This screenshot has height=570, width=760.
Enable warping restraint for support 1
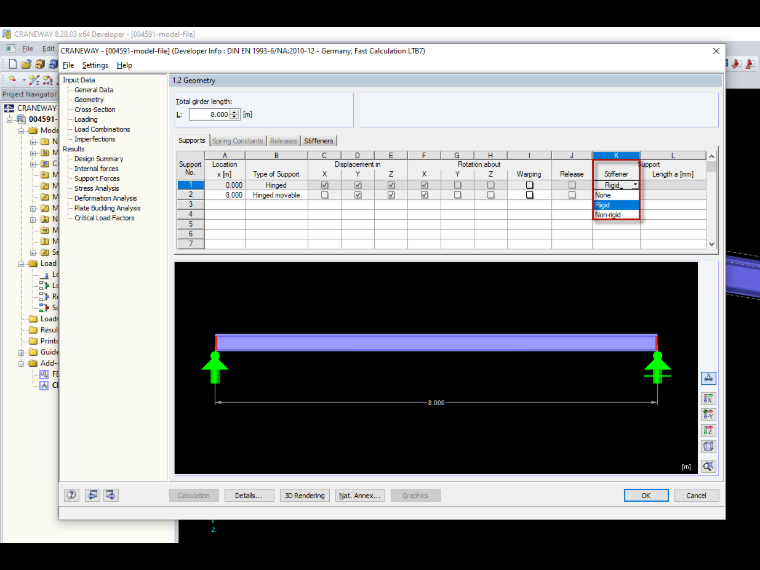tap(529, 185)
